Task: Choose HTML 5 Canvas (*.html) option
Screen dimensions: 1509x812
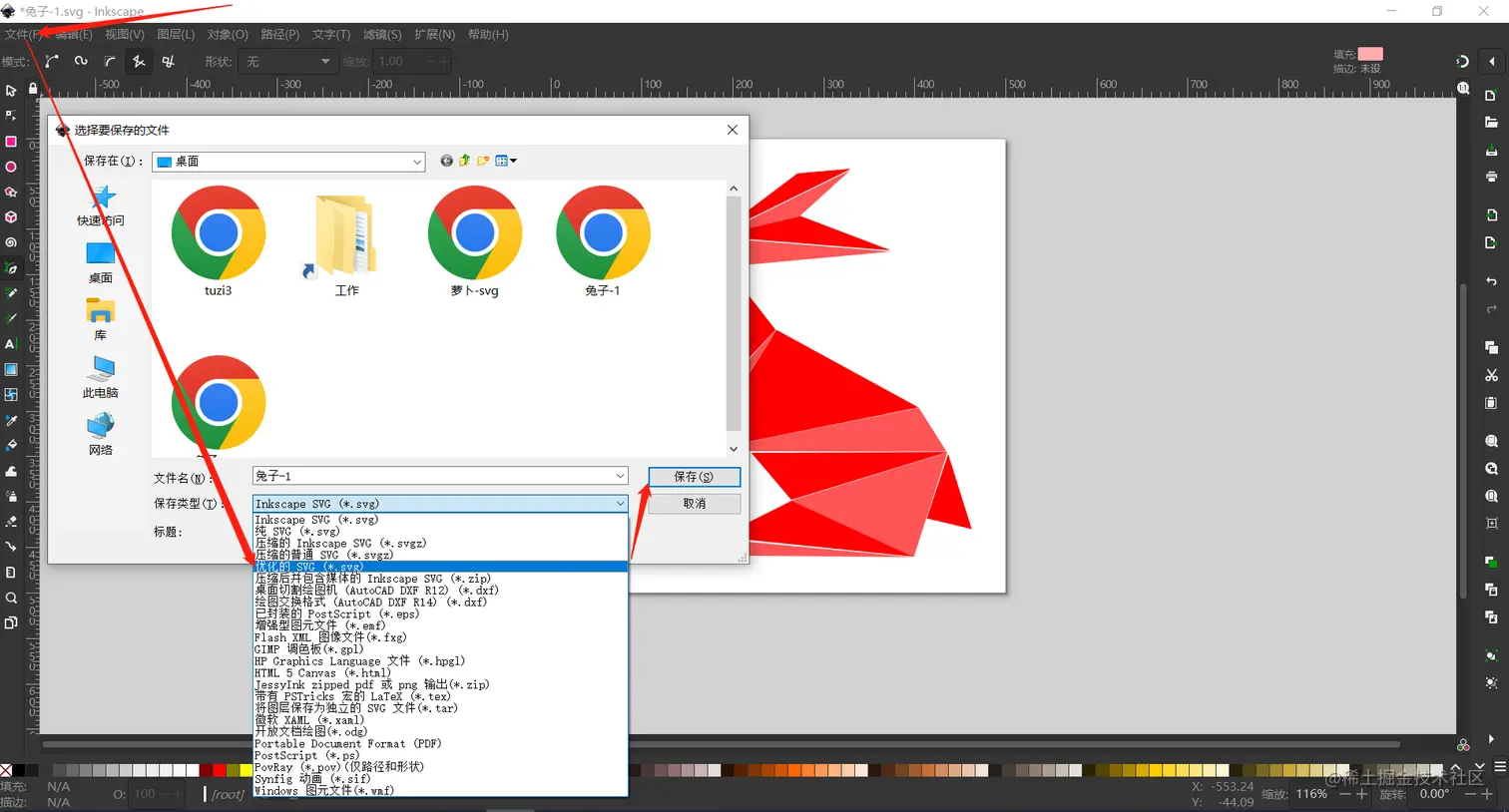Action: (440, 672)
